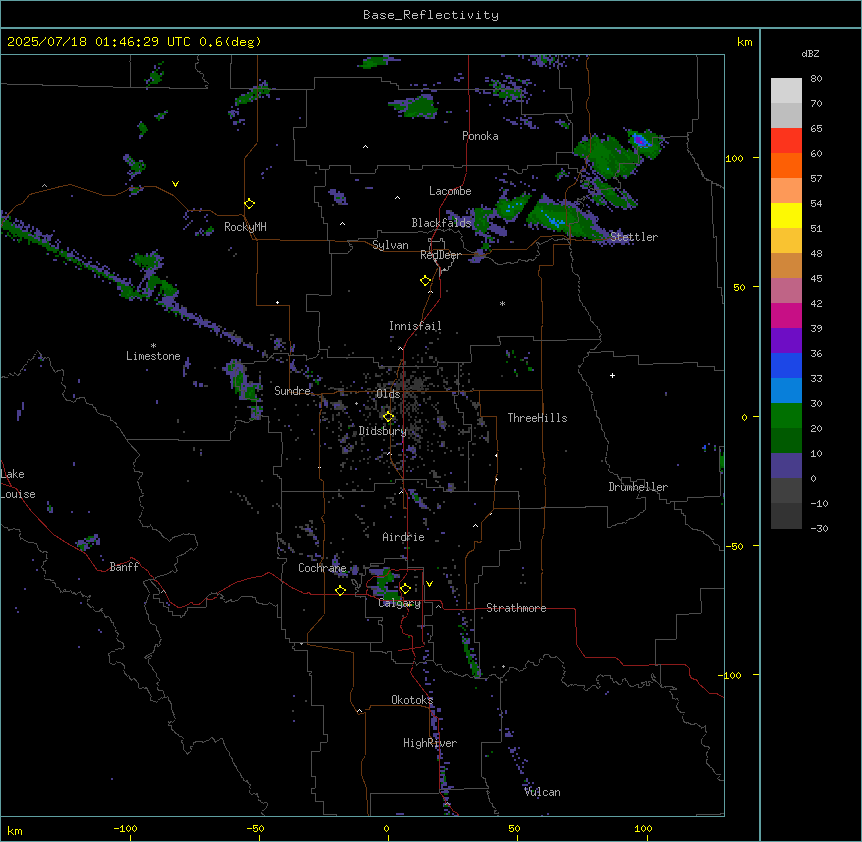Click the yellow diamond marker near RockyMH

pos(250,204)
